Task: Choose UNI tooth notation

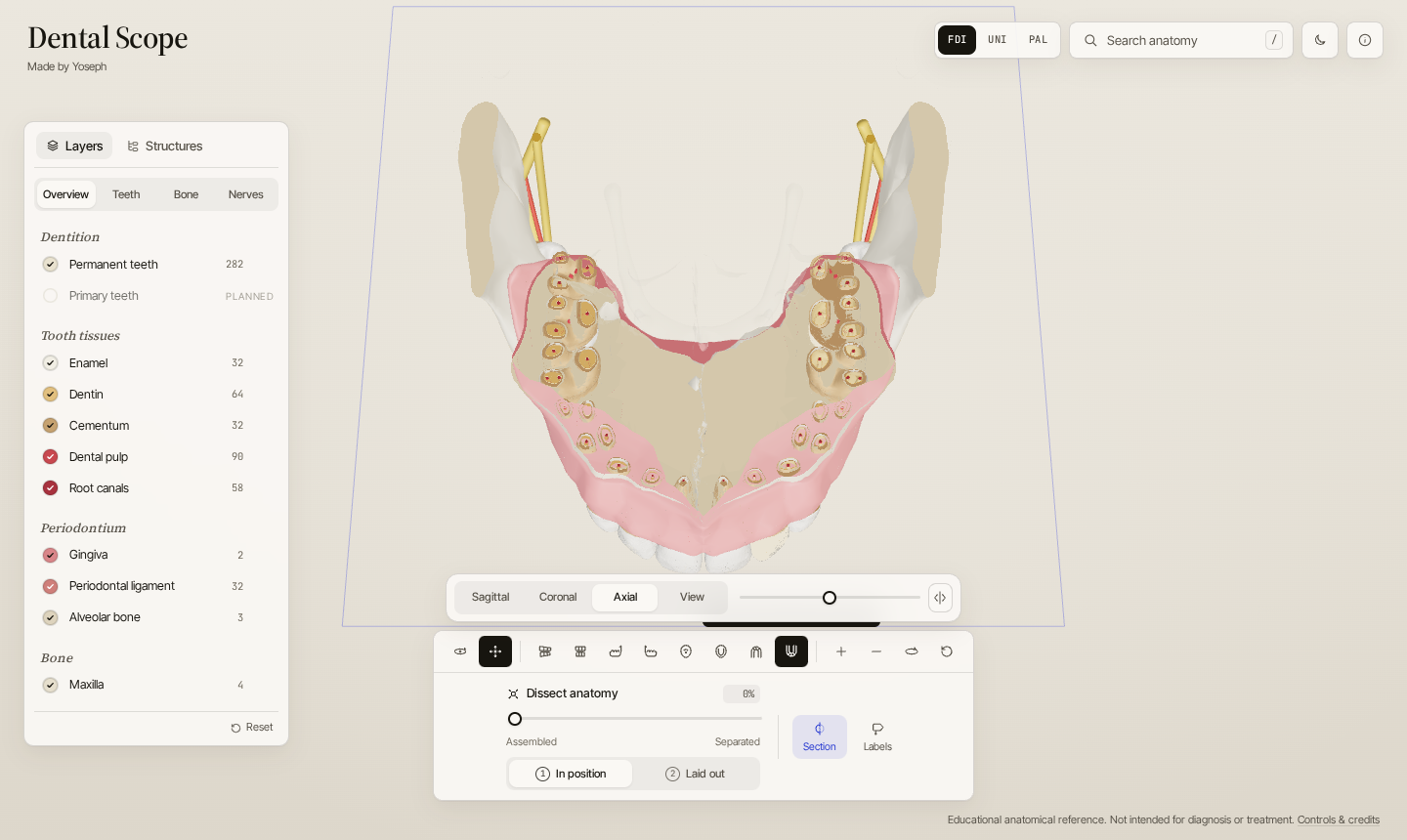Action: click(x=997, y=40)
